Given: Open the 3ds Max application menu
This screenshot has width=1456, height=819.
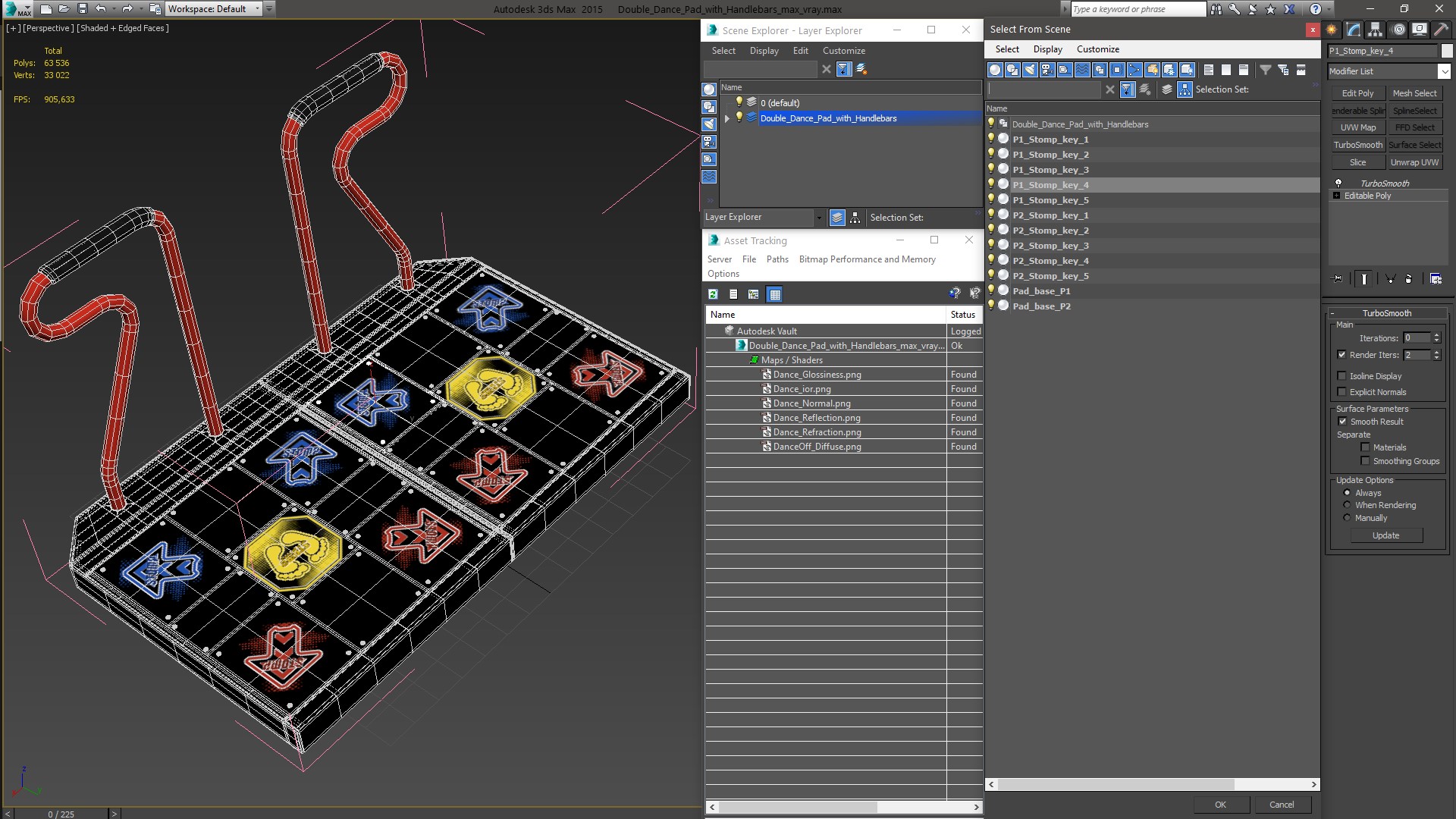Looking at the screenshot, I should pyautogui.click(x=17, y=9).
